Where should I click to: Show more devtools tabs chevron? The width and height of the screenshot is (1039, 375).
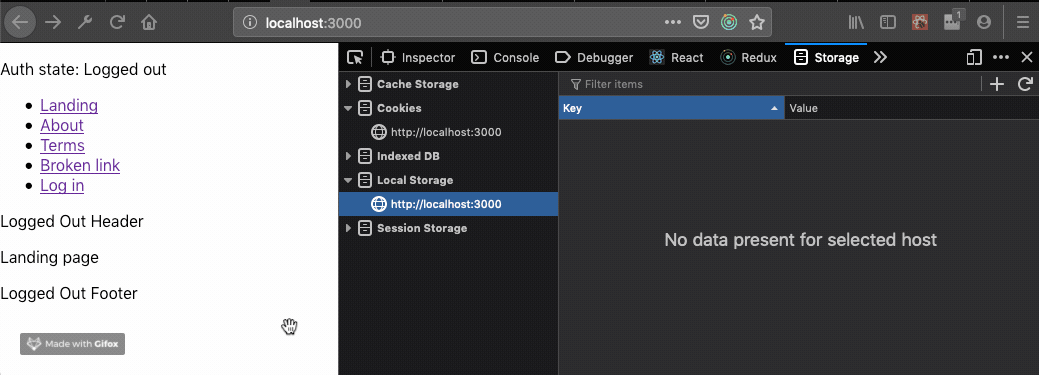(880, 58)
